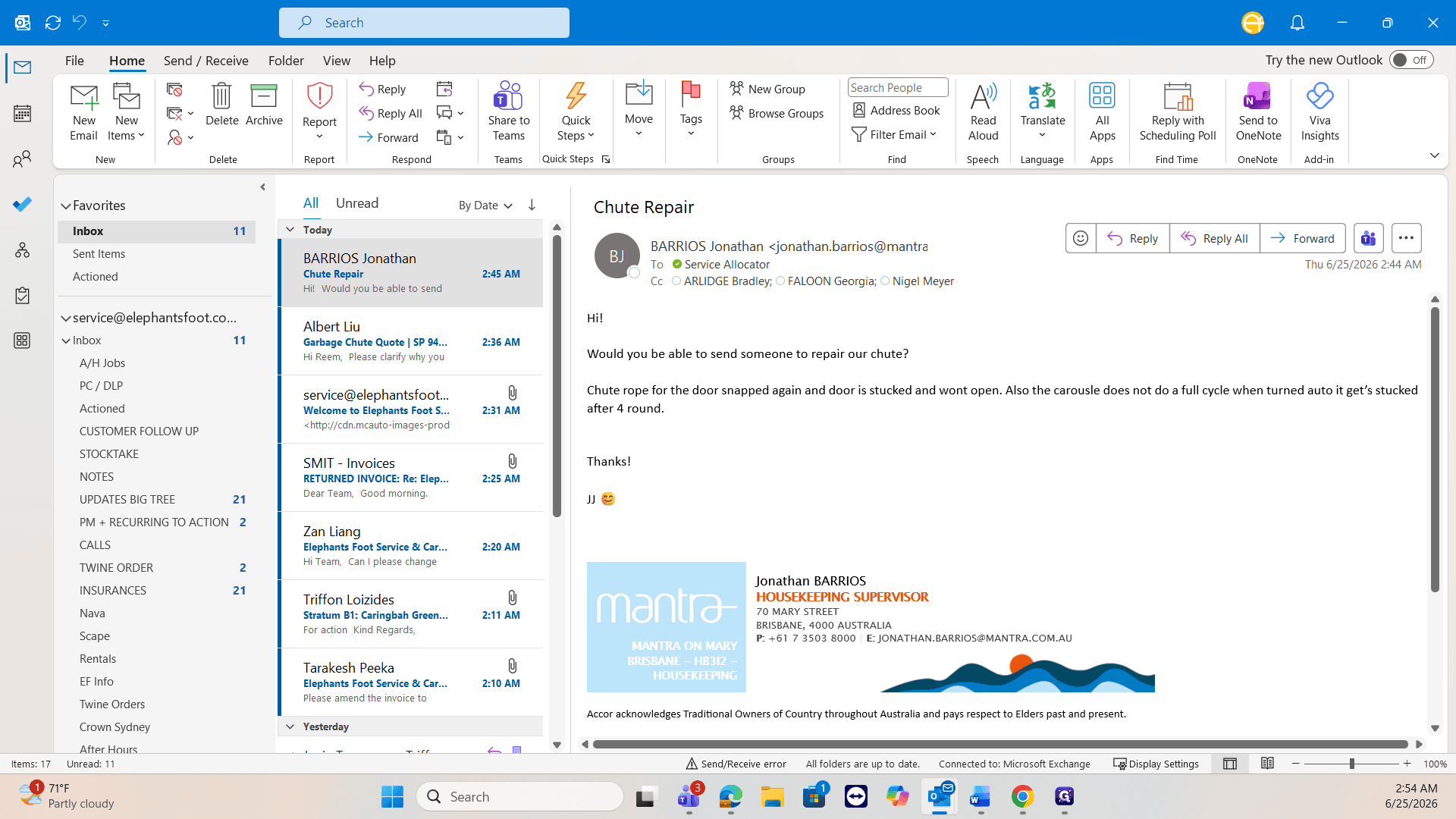This screenshot has height=819, width=1456.
Task: Click the Delete trash can icon
Action: [x=221, y=97]
